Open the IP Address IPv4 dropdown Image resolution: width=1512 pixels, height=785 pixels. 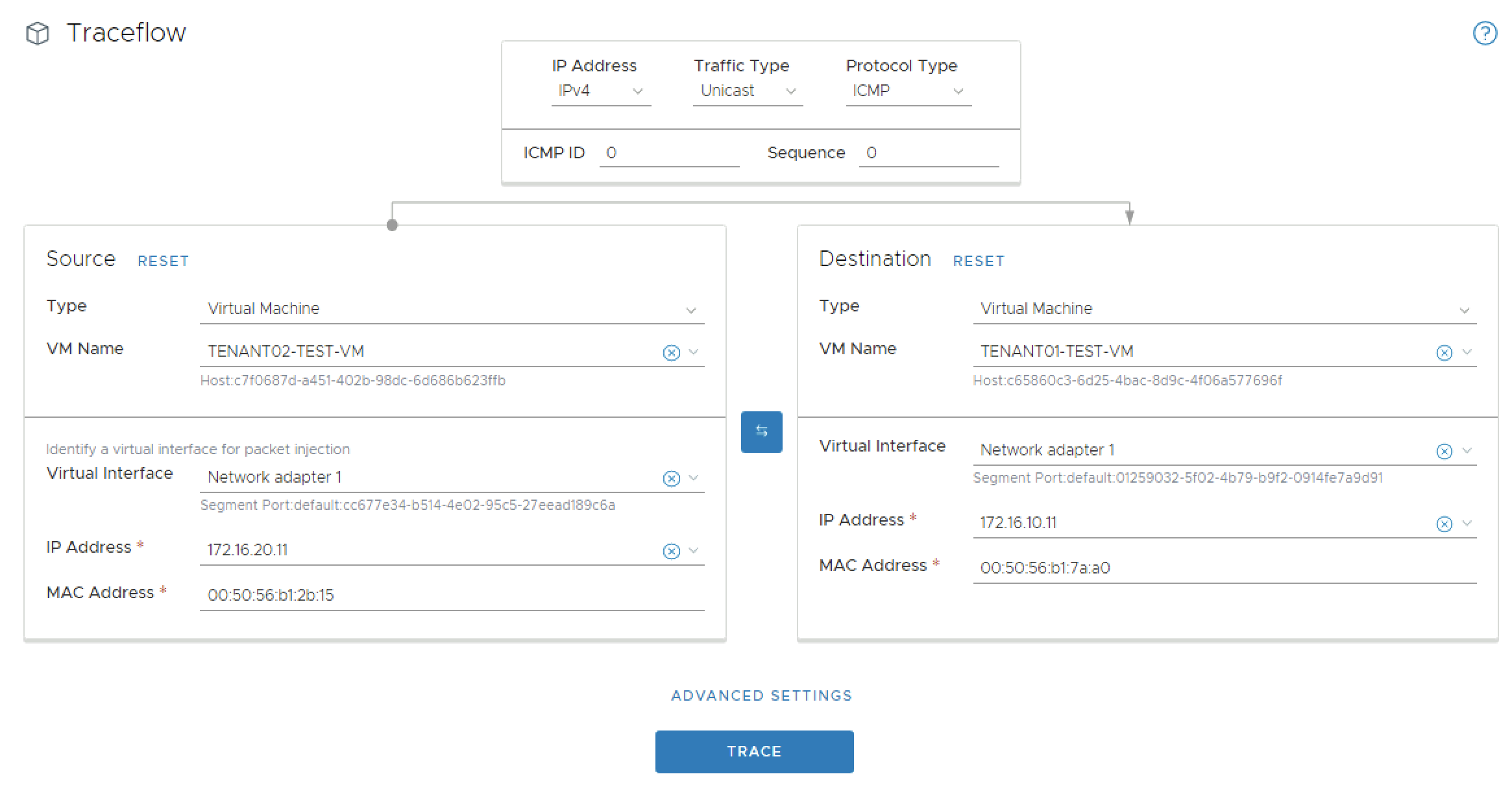[x=600, y=91]
